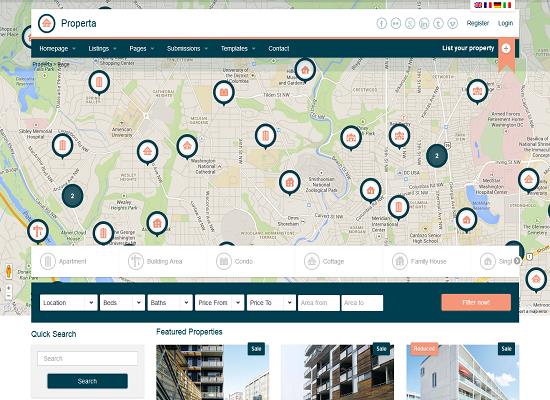Open the Homepage menu
This screenshot has width=550, height=400.
[x=58, y=49]
